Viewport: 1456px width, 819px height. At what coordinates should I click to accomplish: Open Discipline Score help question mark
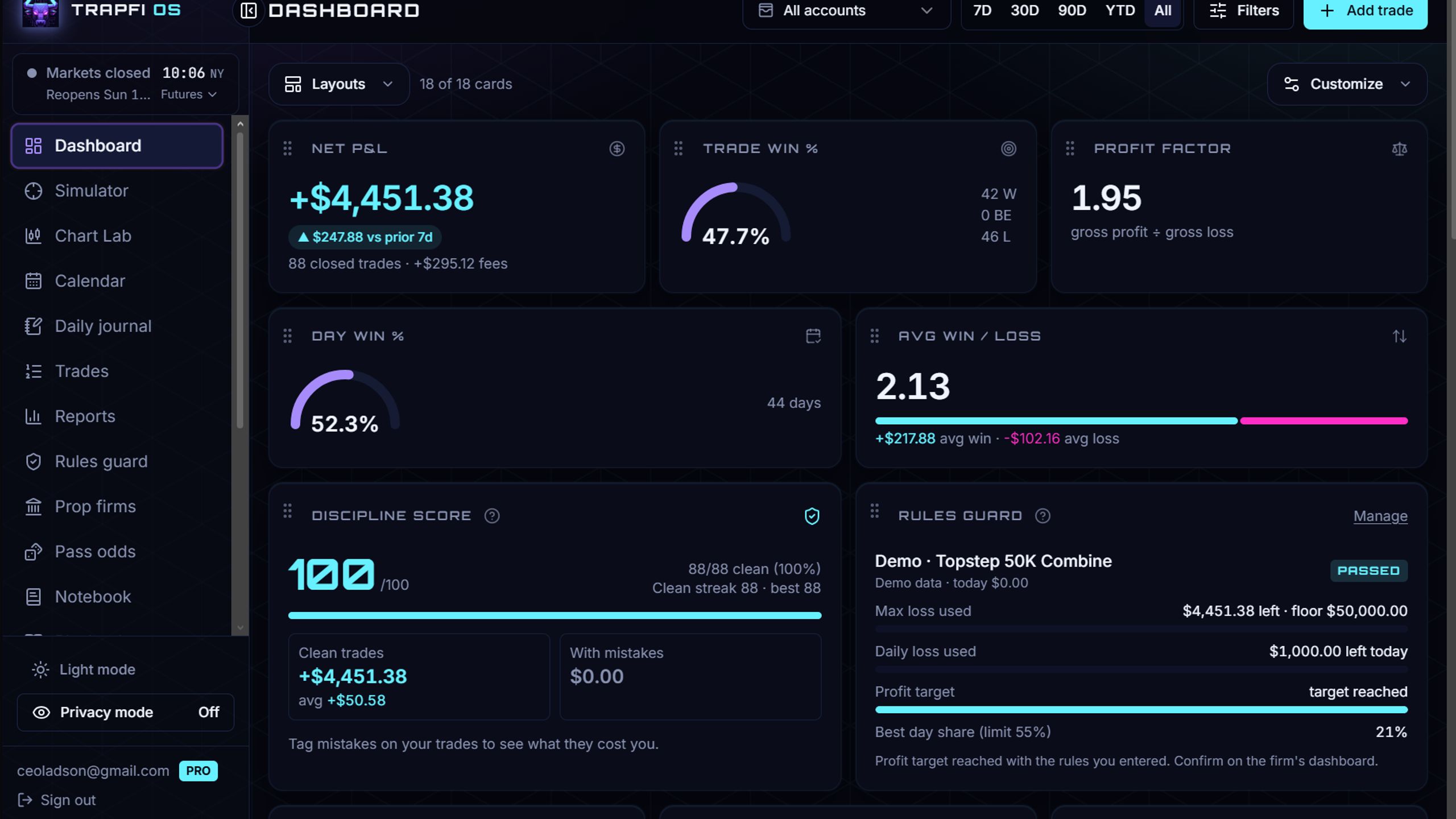[492, 516]
